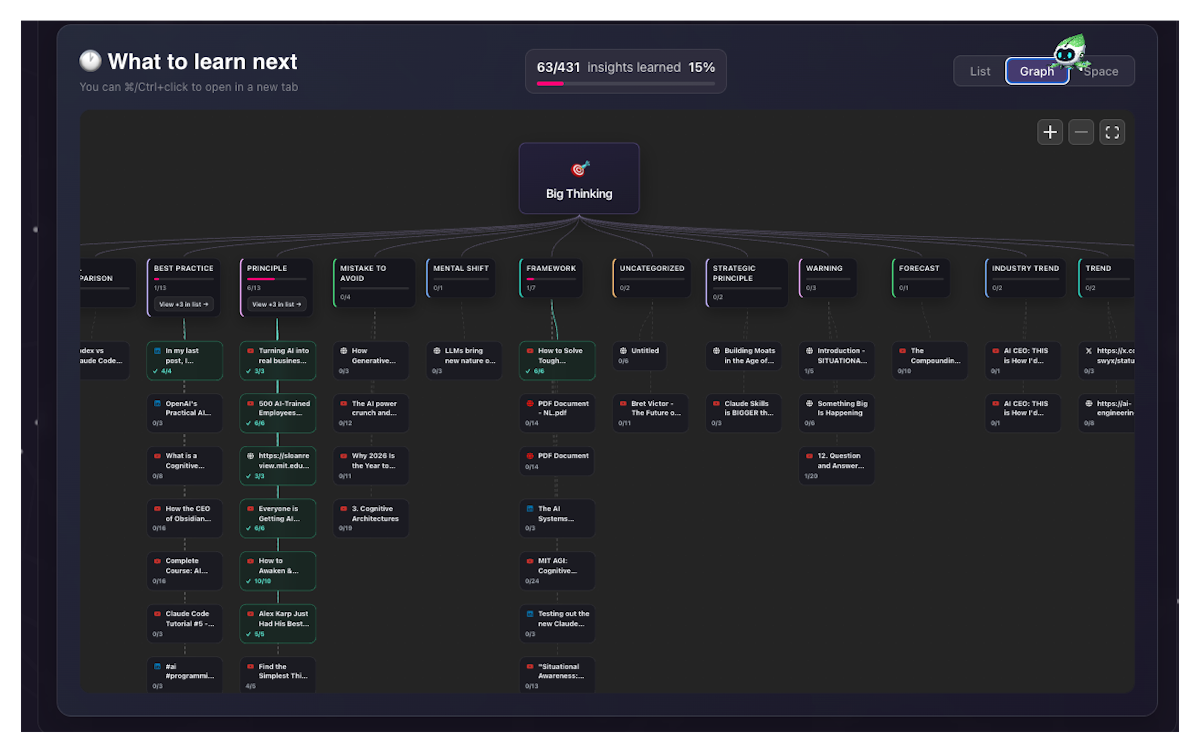Click the fullscreen expand icon
The width and height of the screenshot is (1200, 753).
click(x=1112, y=132)
